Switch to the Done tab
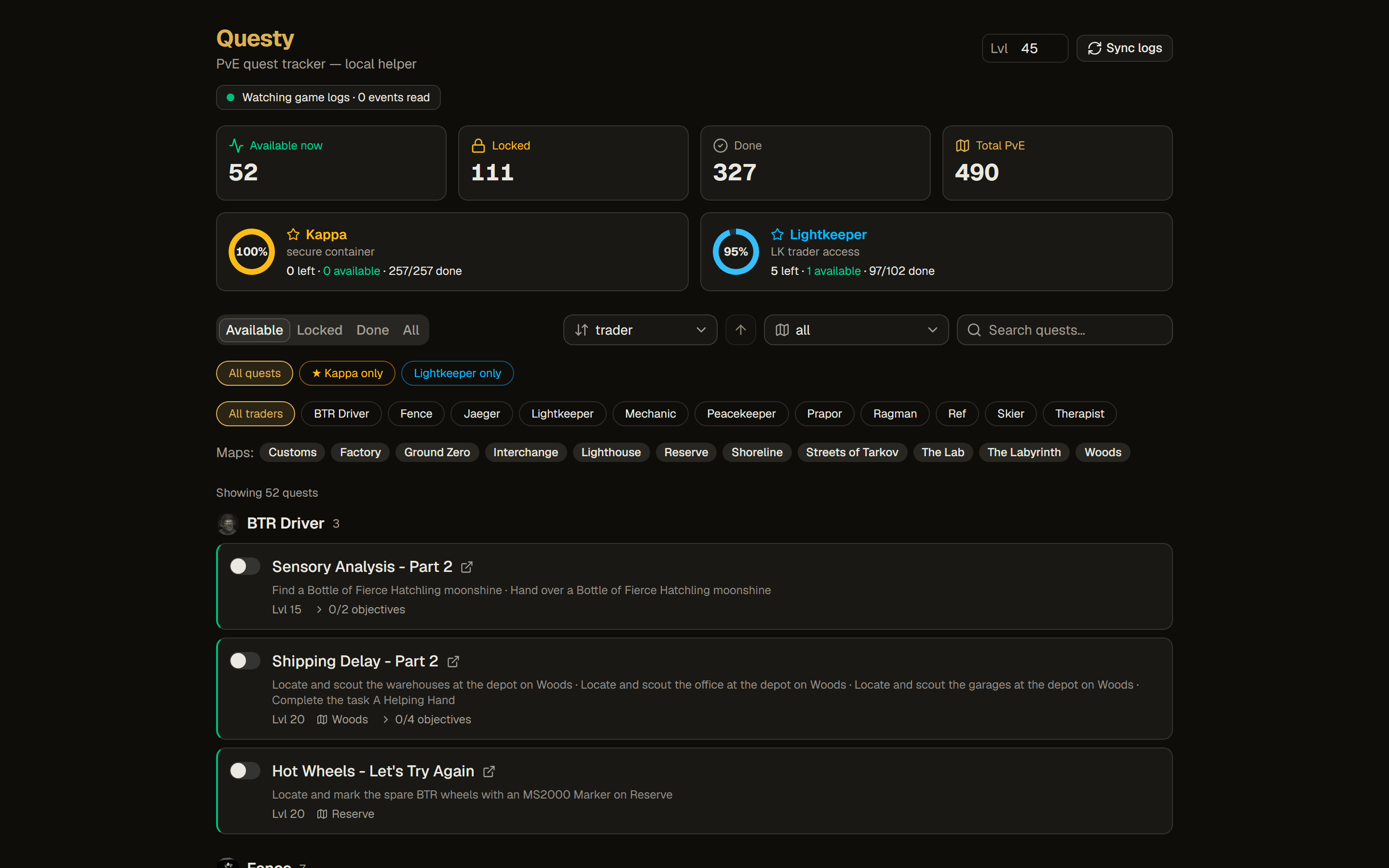The image size is (1389, 868). pos(372,330)
